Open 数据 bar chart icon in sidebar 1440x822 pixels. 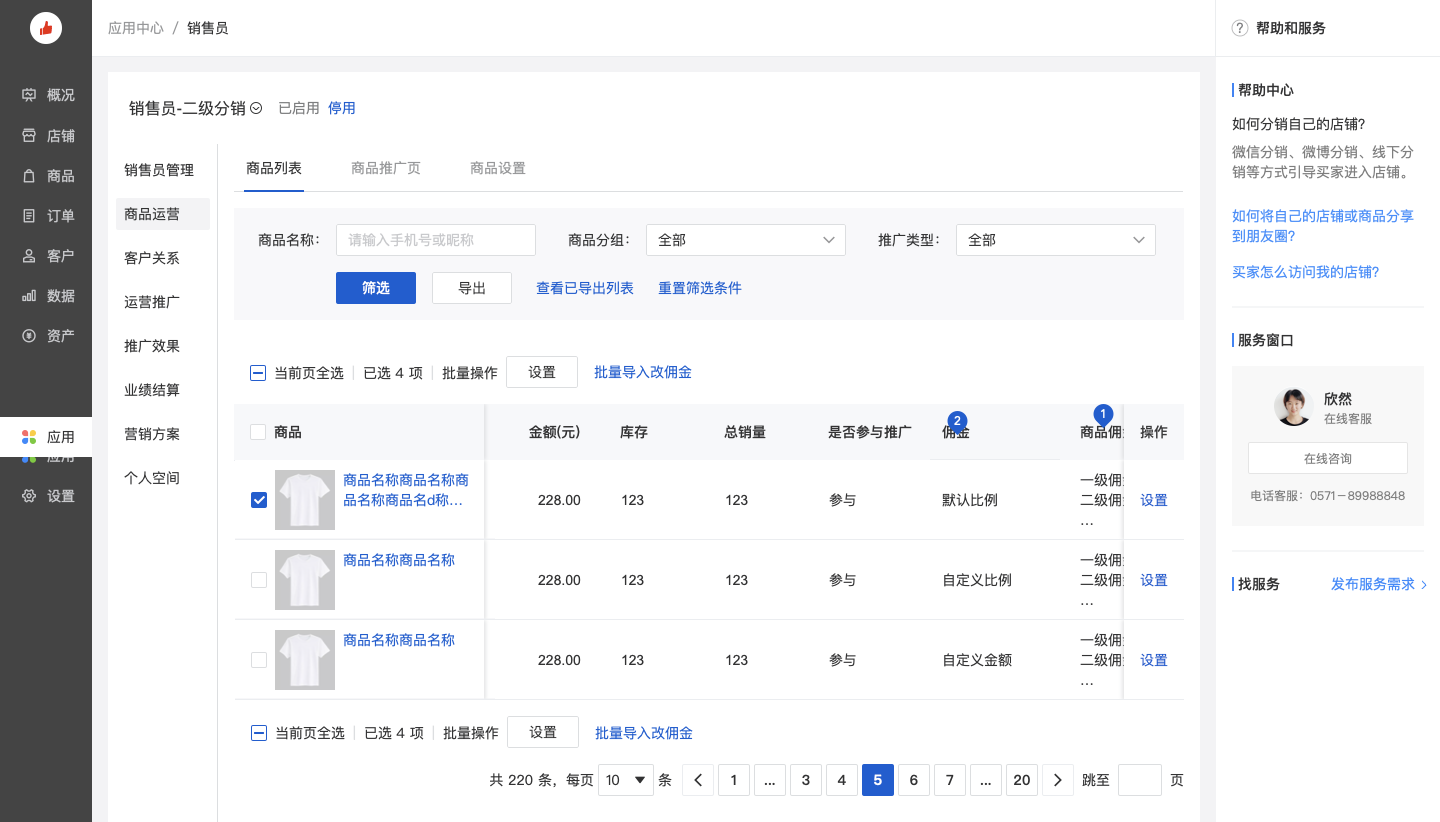(29, 296)
